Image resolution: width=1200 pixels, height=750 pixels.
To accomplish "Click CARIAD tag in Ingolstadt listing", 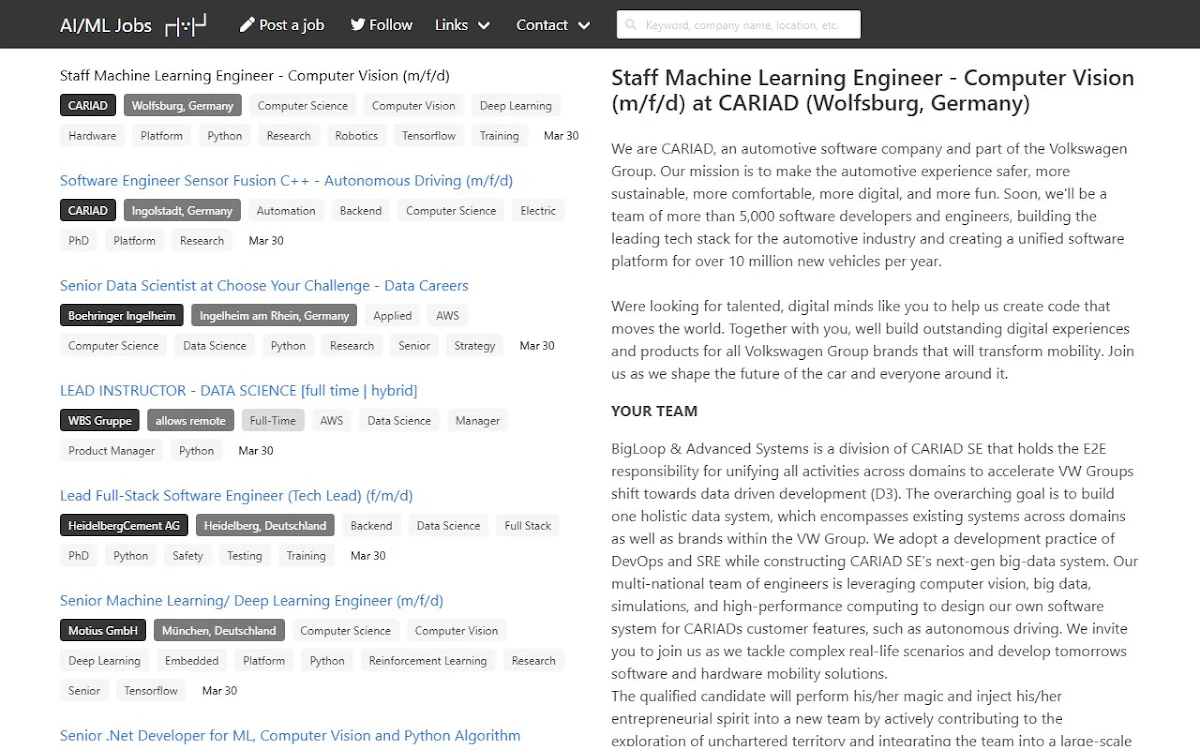I will tap(88, 211).
